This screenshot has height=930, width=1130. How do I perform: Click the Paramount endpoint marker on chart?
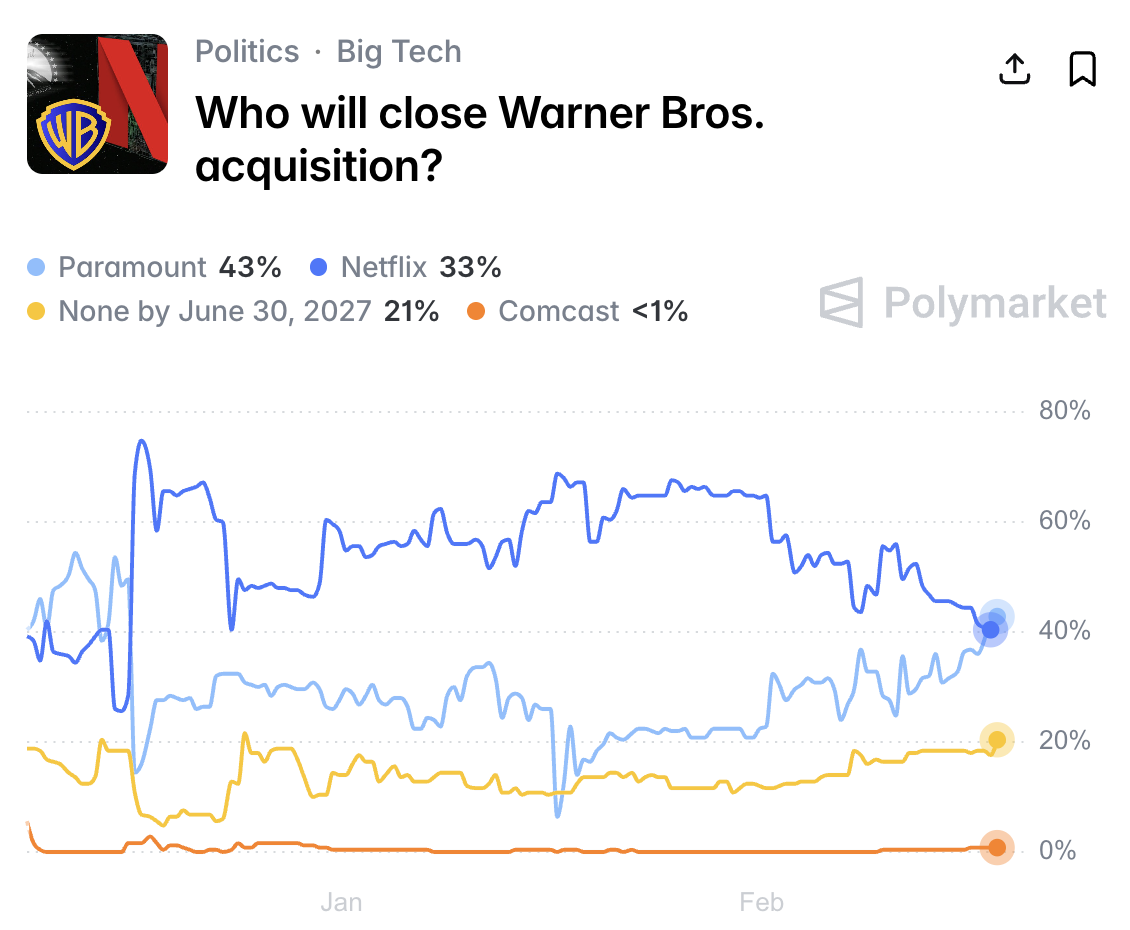(x=997, y=617)
